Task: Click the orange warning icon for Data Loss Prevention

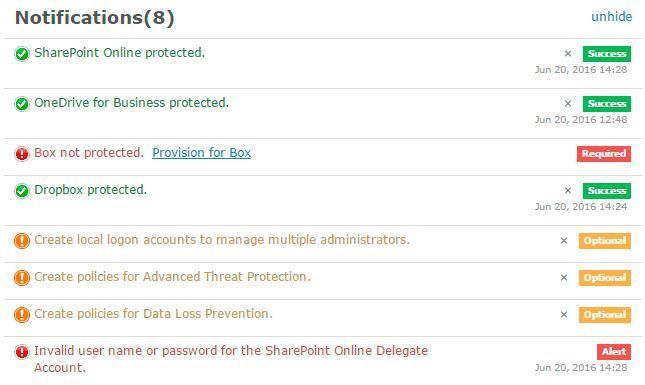Action: point(22,315)
